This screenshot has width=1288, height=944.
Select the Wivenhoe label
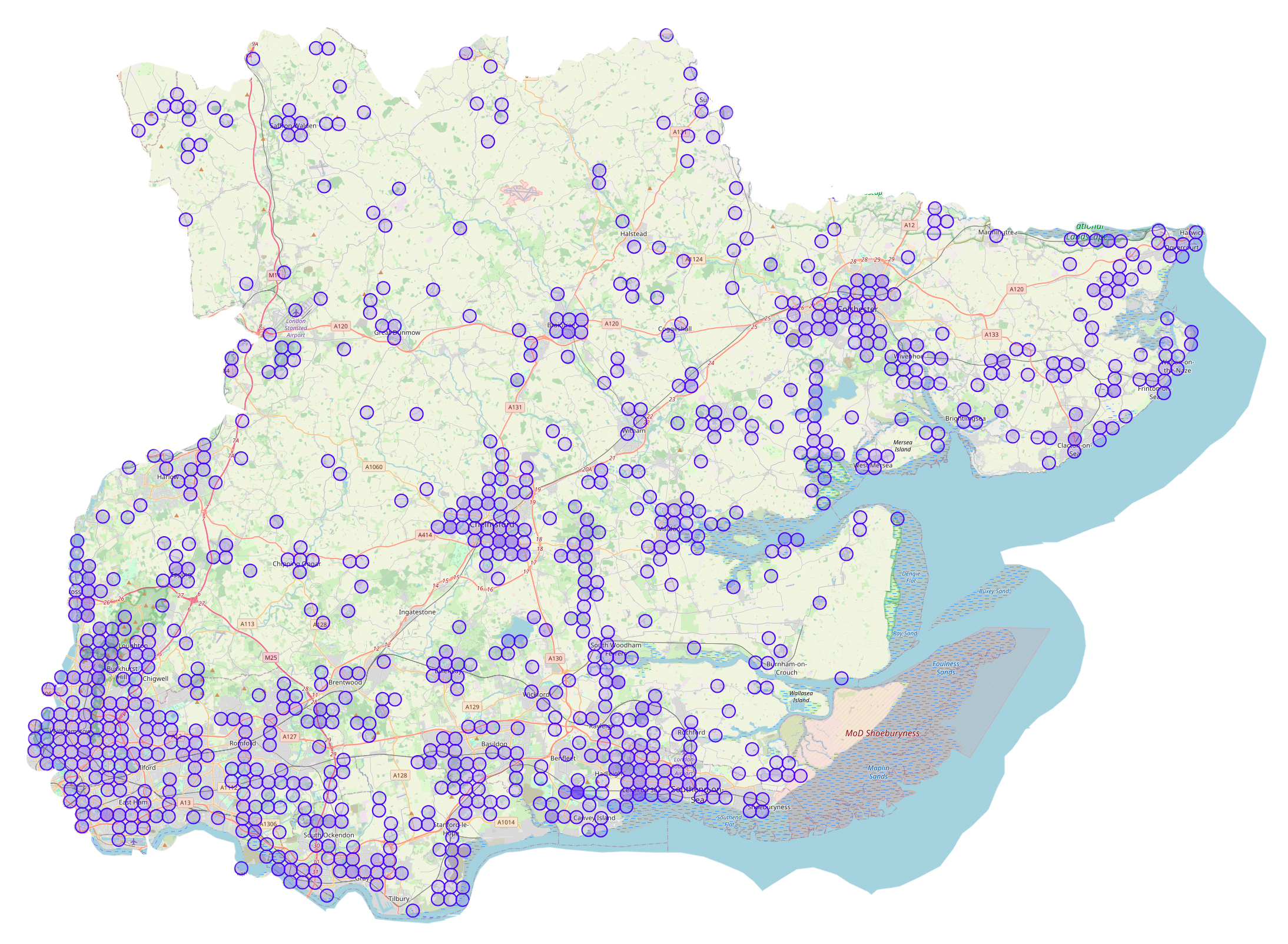[908, 357]
